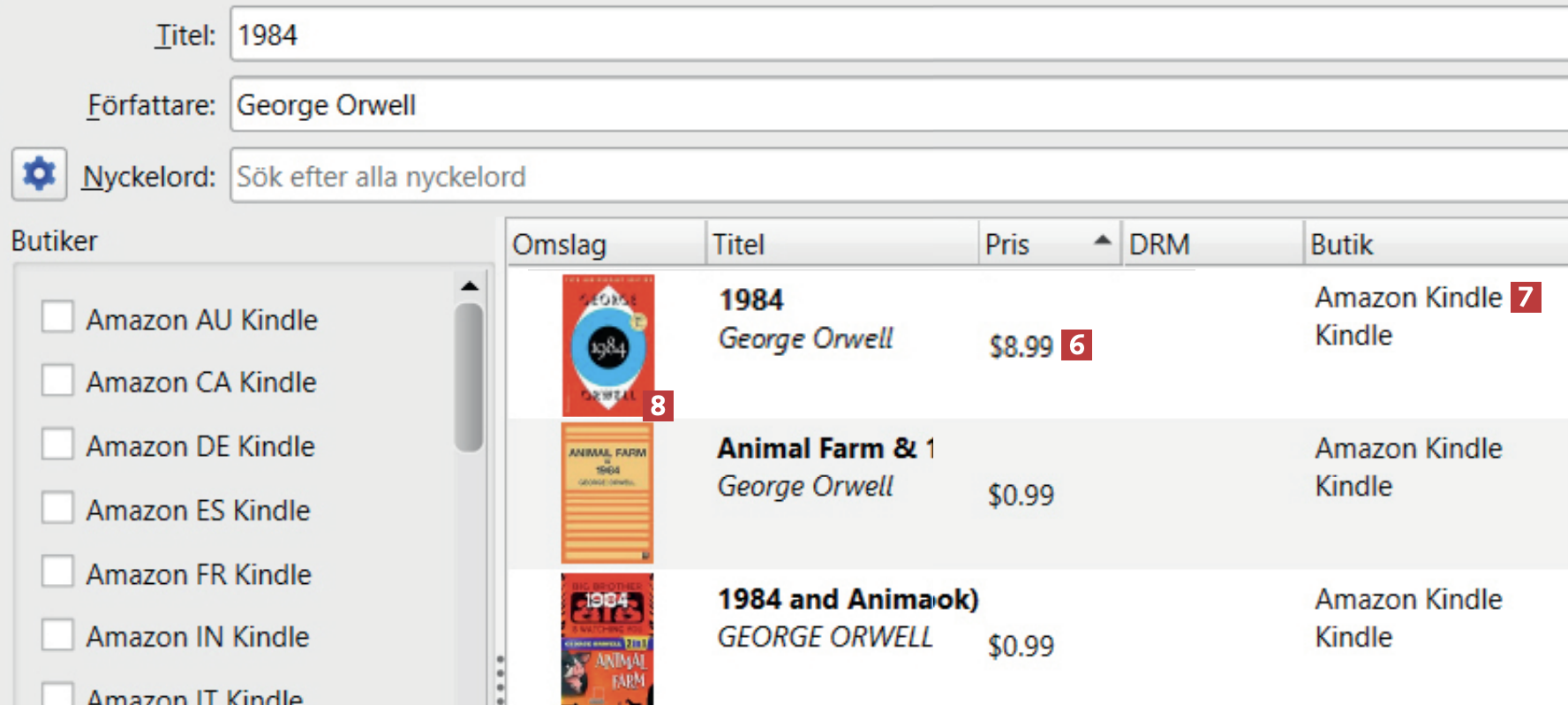
Task: Check the Amazon DE Kindle option
Action: coord(58,444)
